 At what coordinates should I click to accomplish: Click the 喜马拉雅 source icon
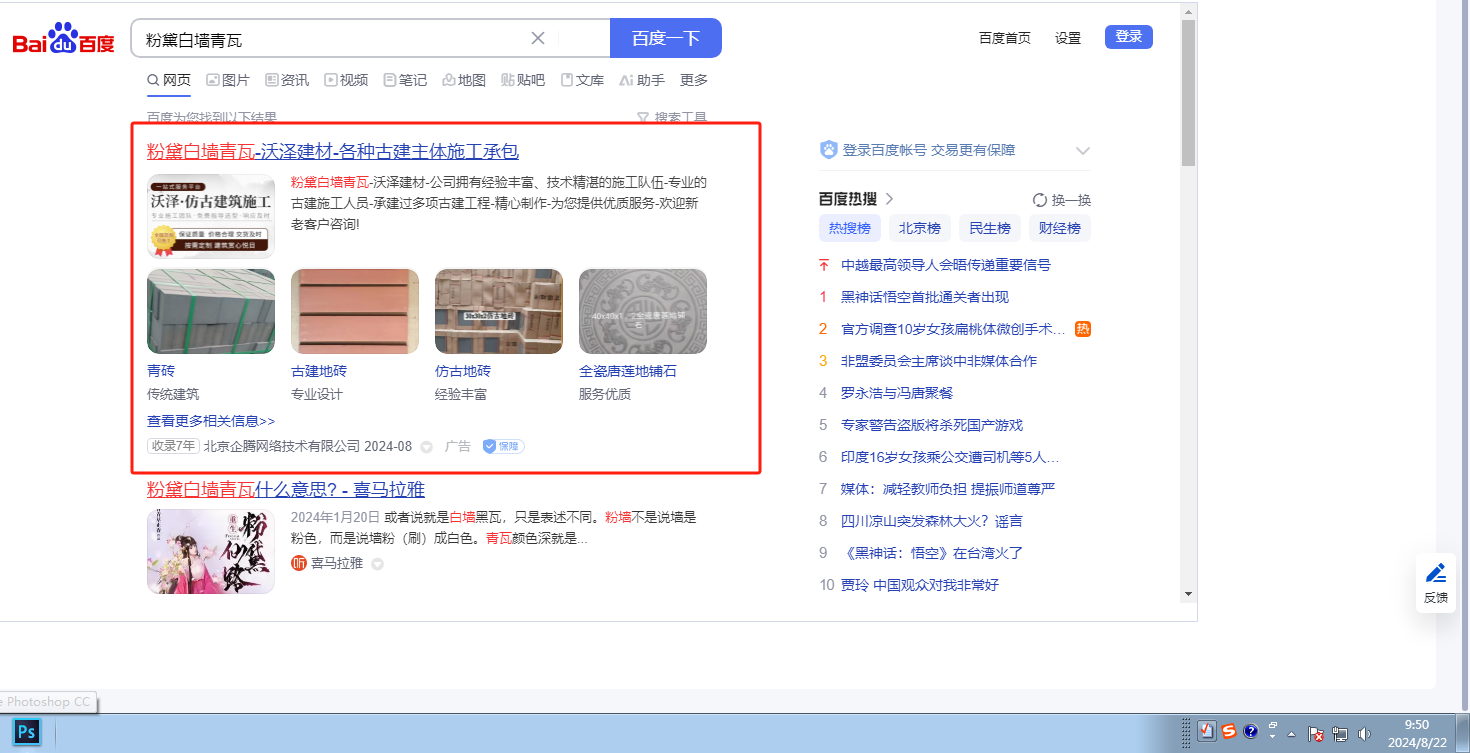coord(298,563)
